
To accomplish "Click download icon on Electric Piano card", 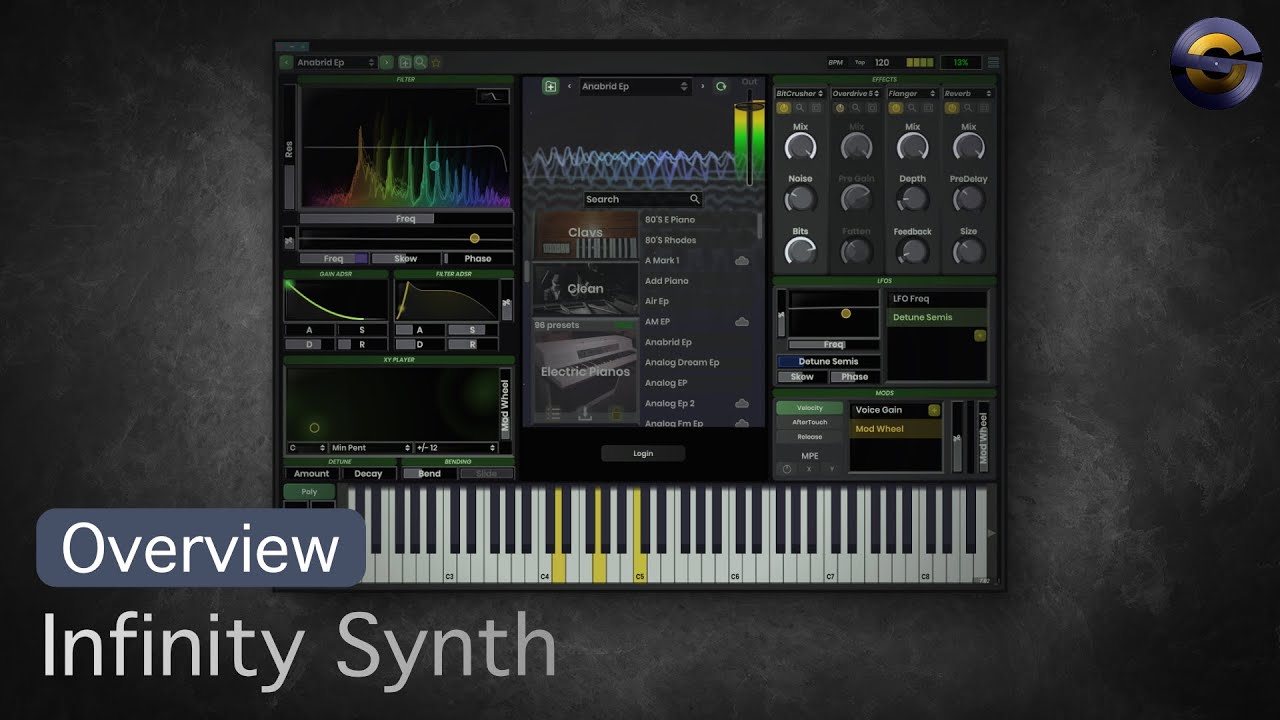I will pos(586,413).
